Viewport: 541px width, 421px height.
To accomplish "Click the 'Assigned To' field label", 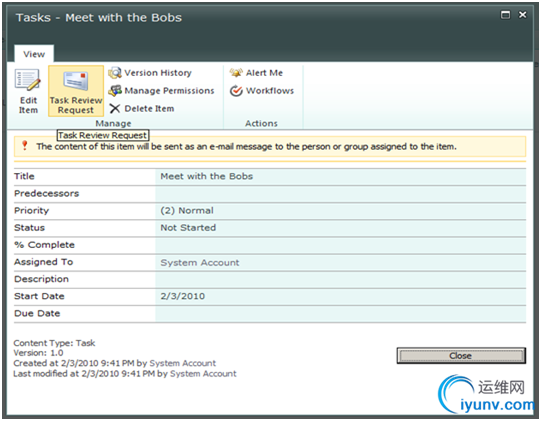I will [x=43, y=262].
